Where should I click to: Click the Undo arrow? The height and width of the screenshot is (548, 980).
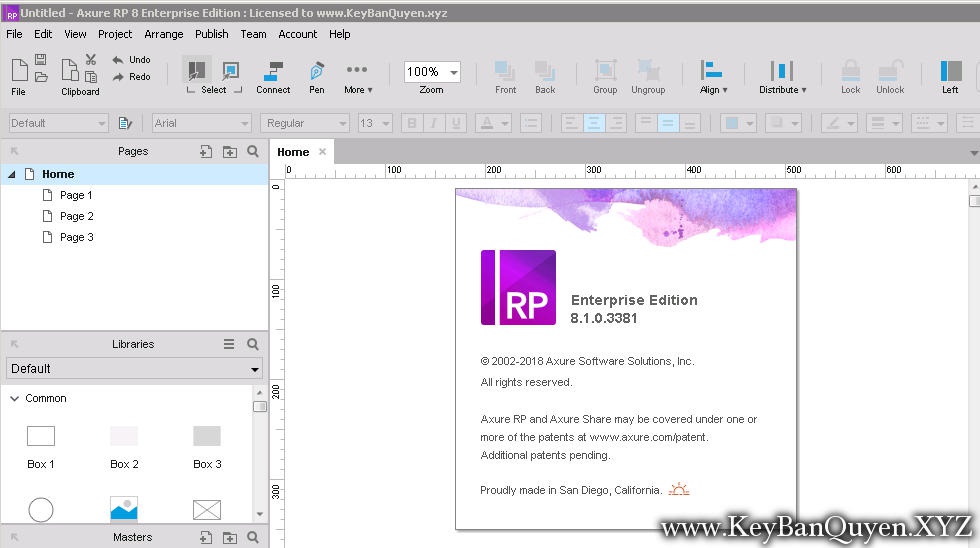point(118,60)
